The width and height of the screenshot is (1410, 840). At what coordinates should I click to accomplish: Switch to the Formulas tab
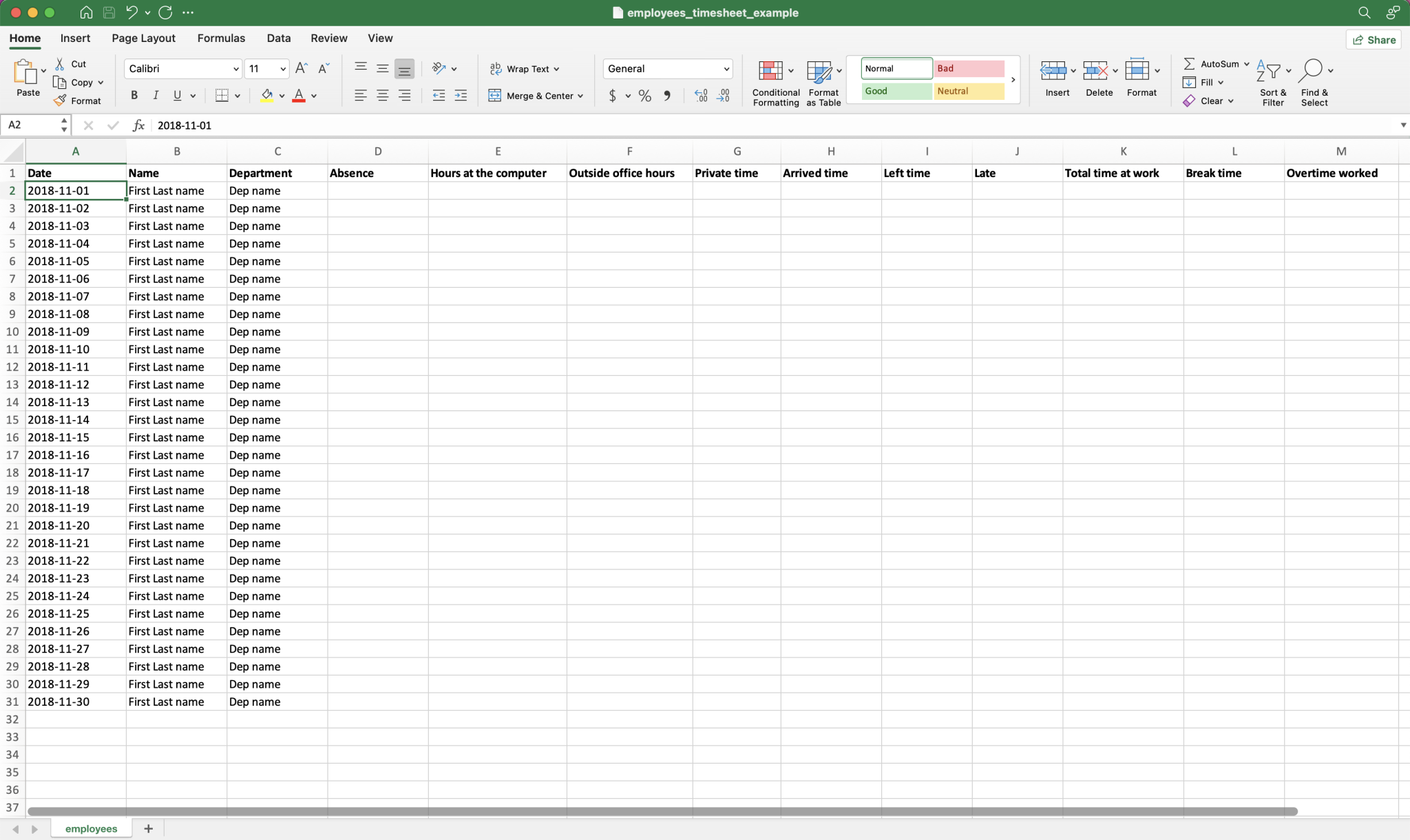pyautogui.click(x=221, y=38)
